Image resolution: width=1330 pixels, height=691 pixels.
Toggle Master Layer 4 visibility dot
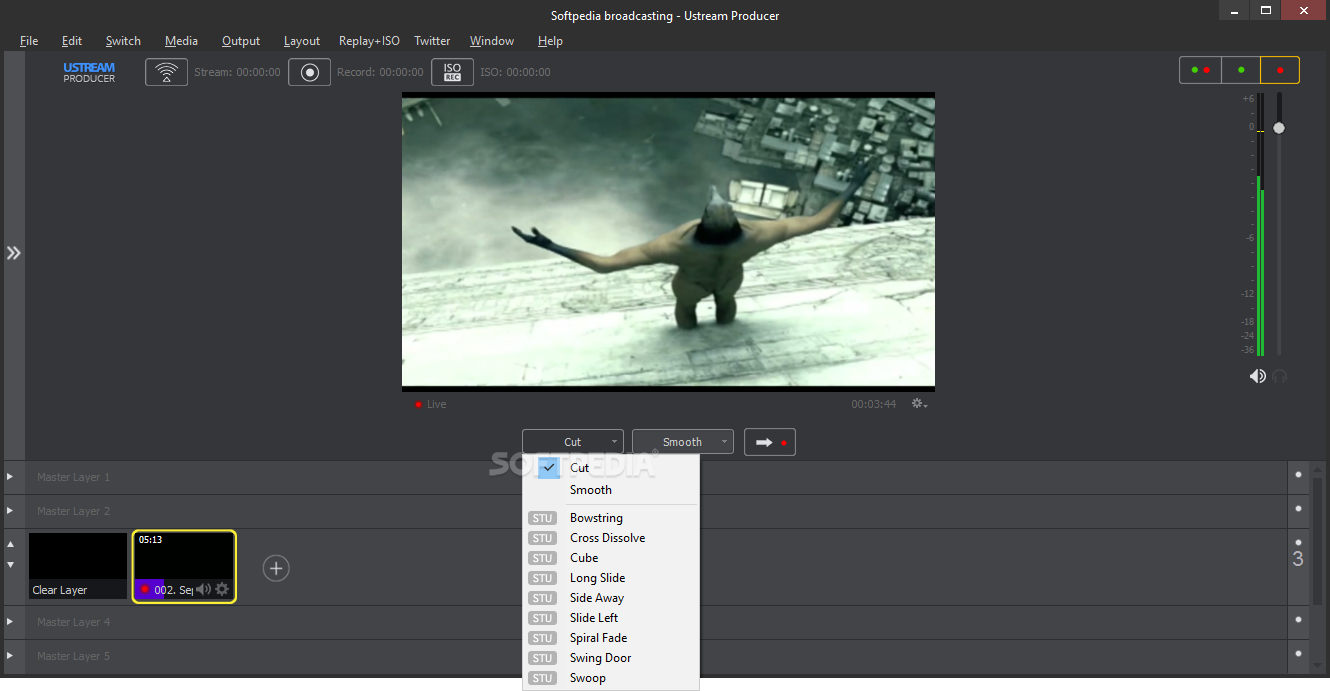point(1298,621)
